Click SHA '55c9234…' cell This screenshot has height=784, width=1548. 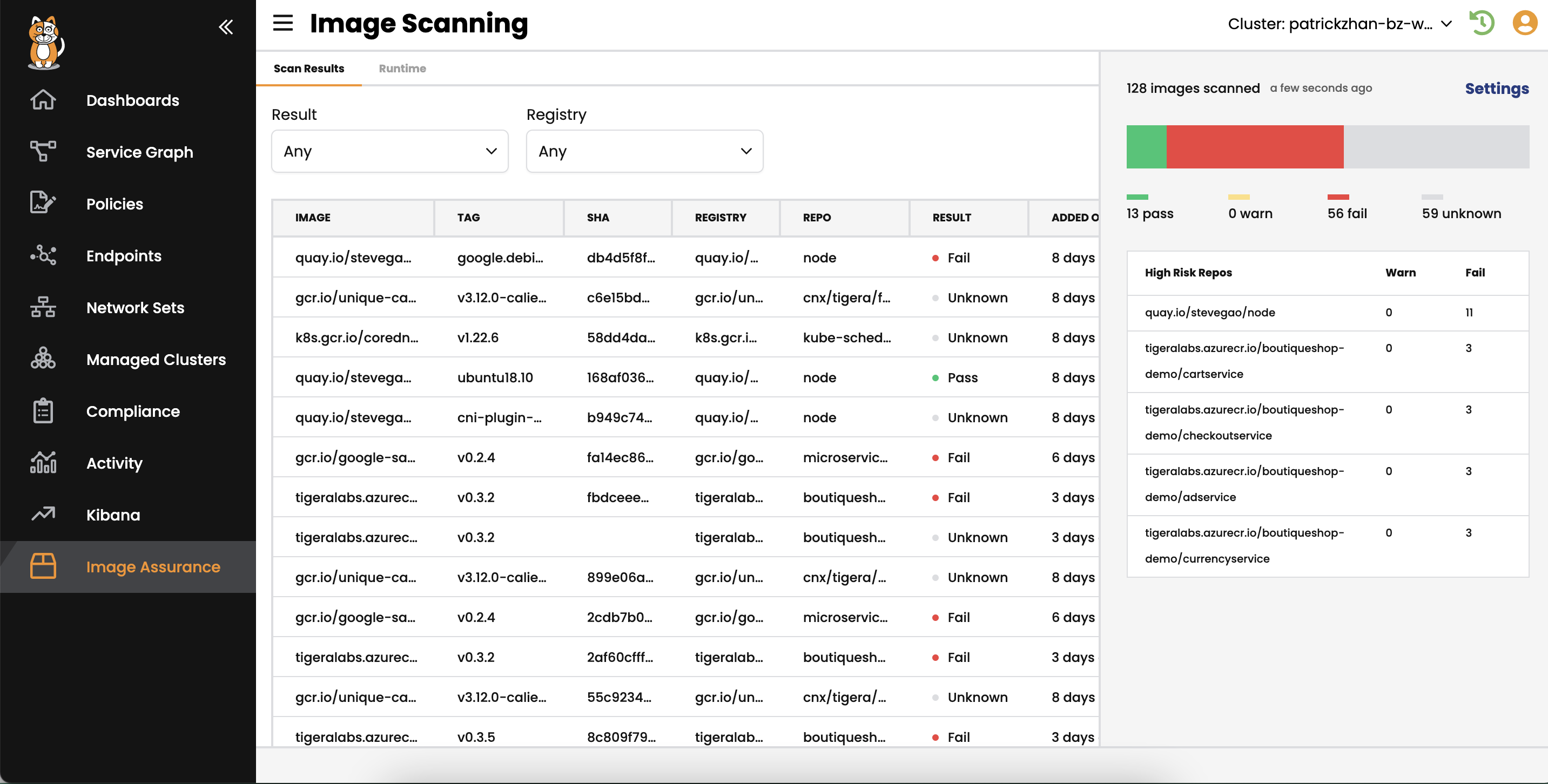click(619, 697)
